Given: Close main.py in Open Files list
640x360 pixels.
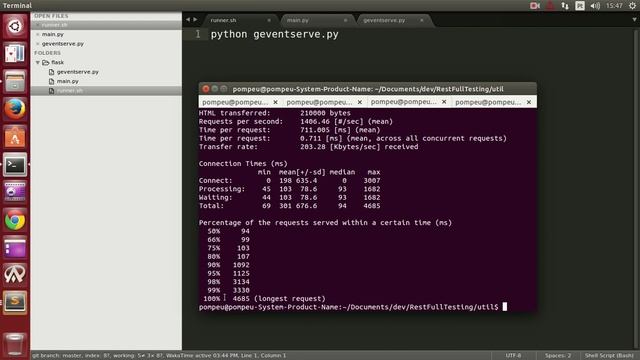Looking at the screenshot, I should [38, 34].
